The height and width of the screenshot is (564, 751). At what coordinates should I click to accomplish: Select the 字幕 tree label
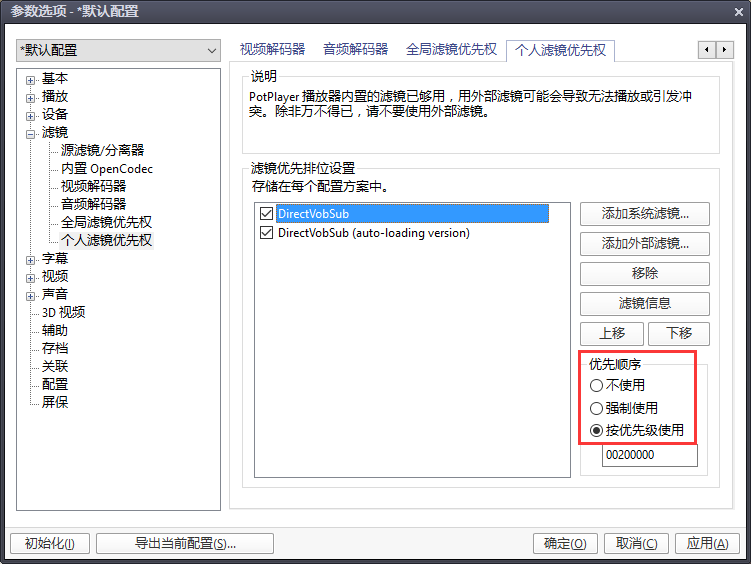pos(55,259)
